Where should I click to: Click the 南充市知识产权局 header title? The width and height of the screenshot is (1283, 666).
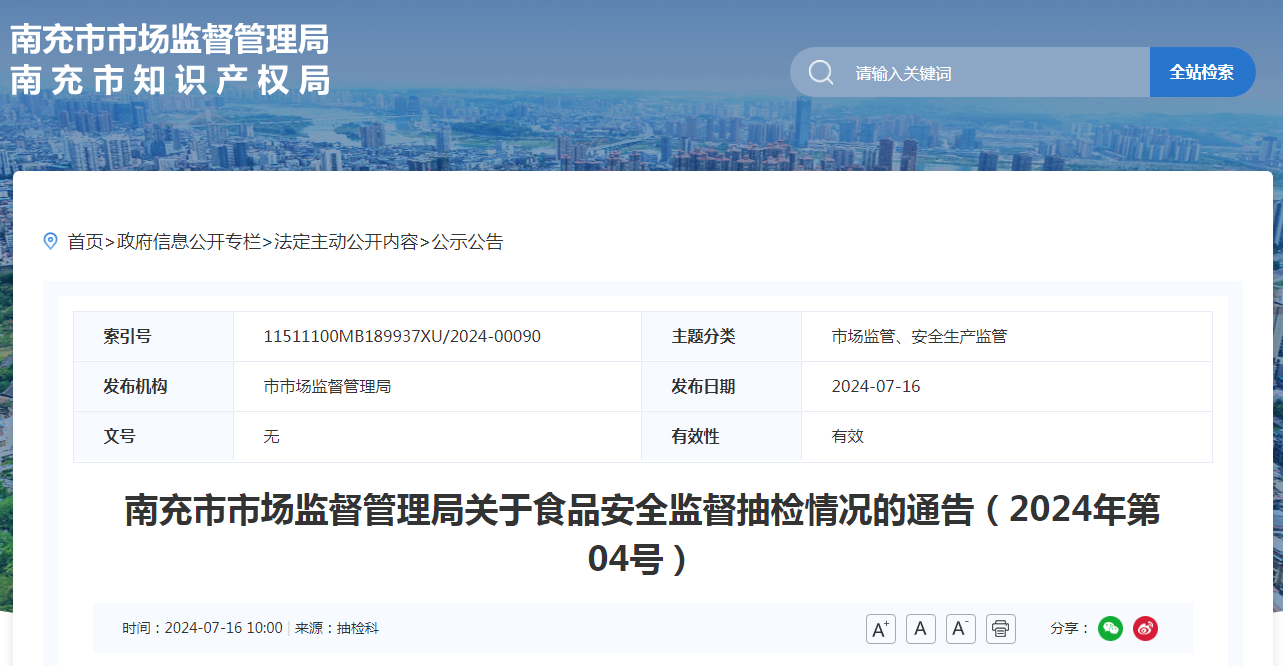pos(170,81)
